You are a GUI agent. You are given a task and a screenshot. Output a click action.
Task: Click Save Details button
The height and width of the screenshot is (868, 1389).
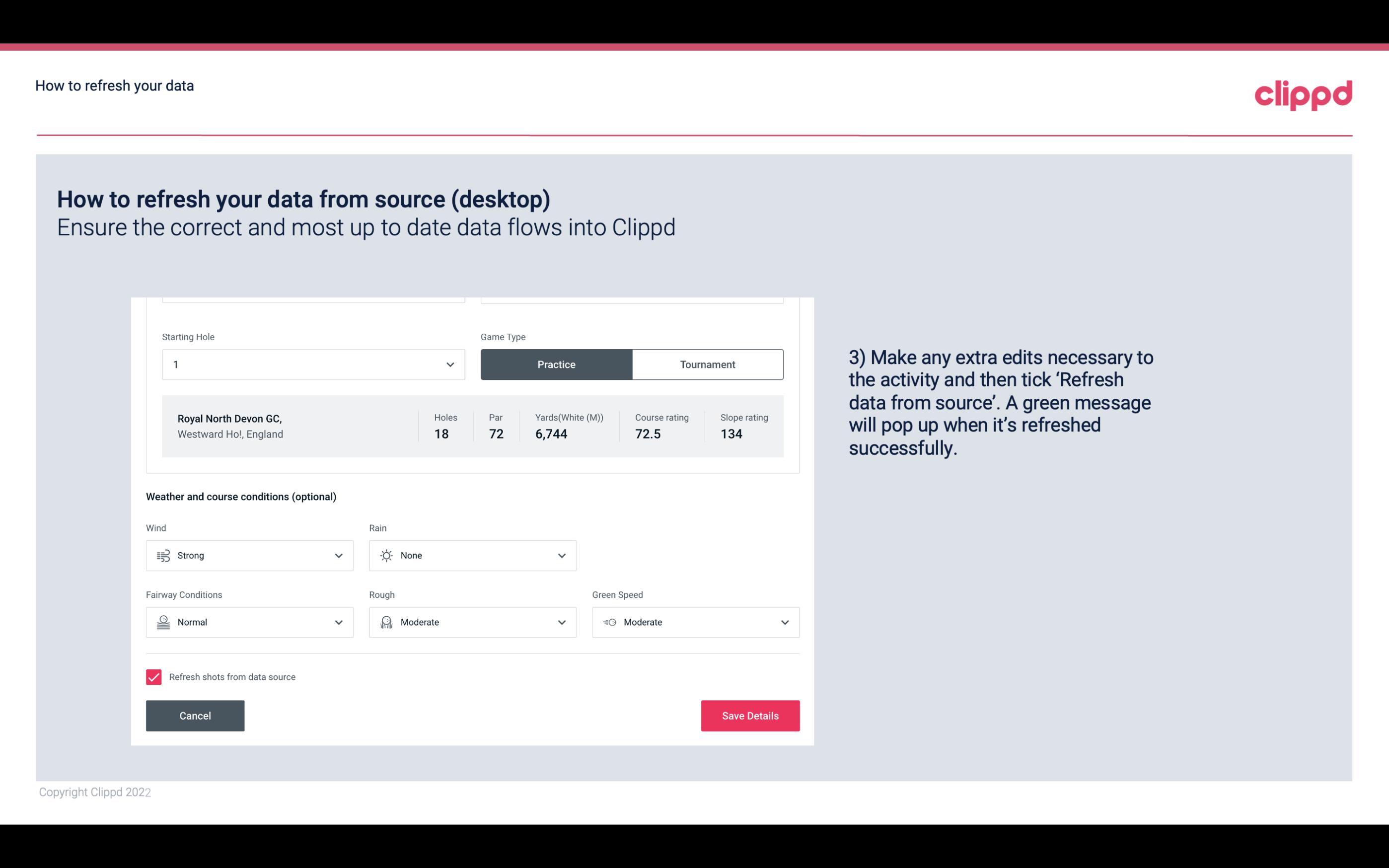tap(750, 716)
